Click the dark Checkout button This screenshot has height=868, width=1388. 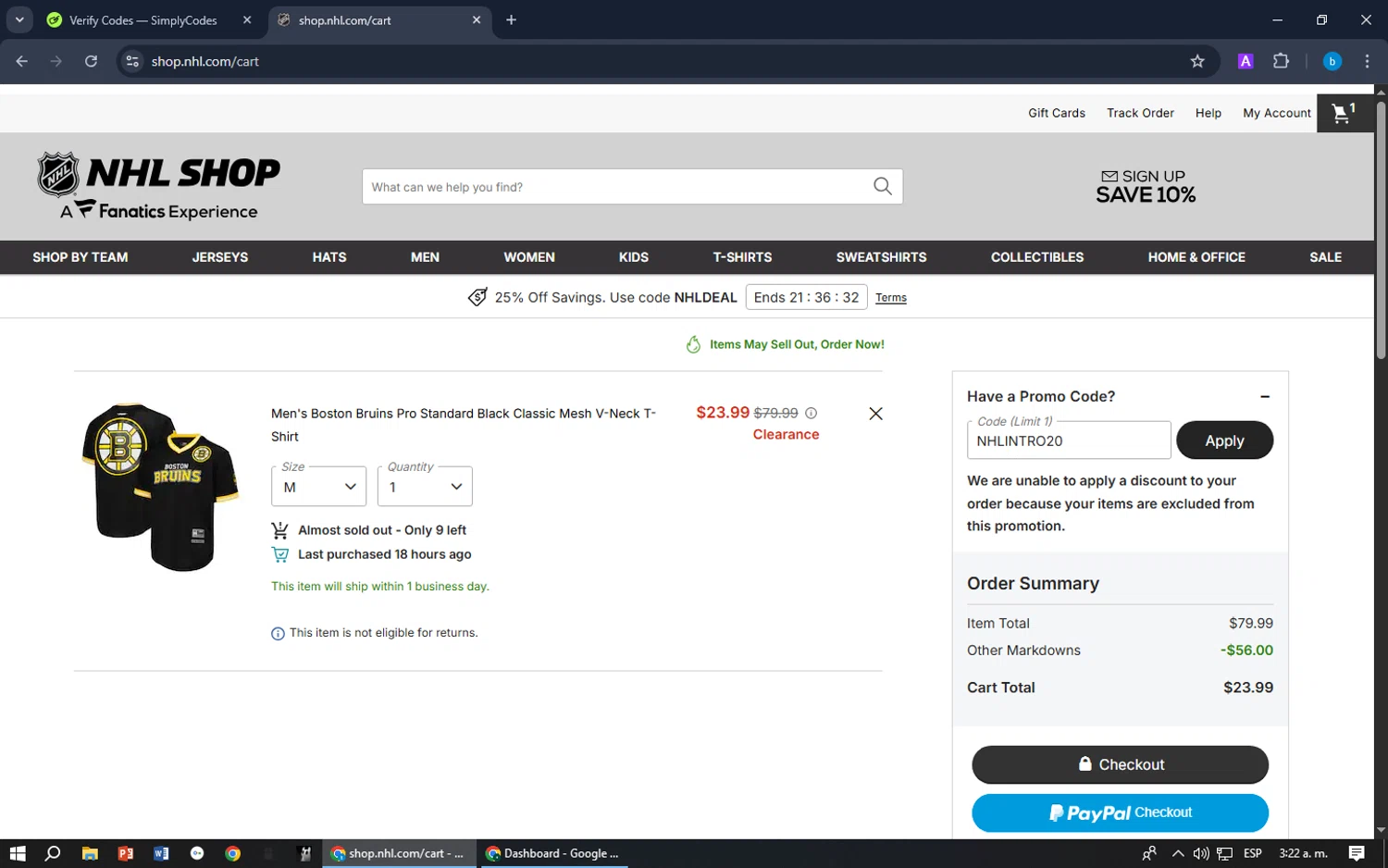pos(1120,764)
